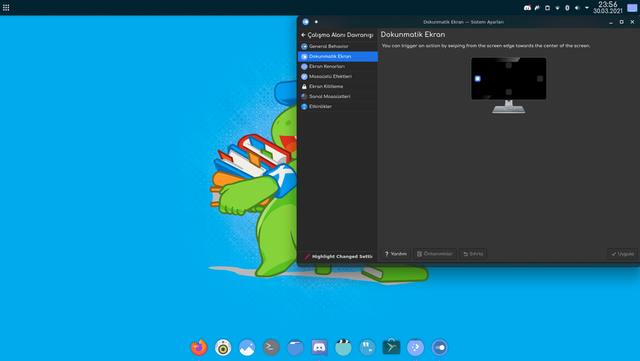Open General Behavior settings

[x=338, y=46]
